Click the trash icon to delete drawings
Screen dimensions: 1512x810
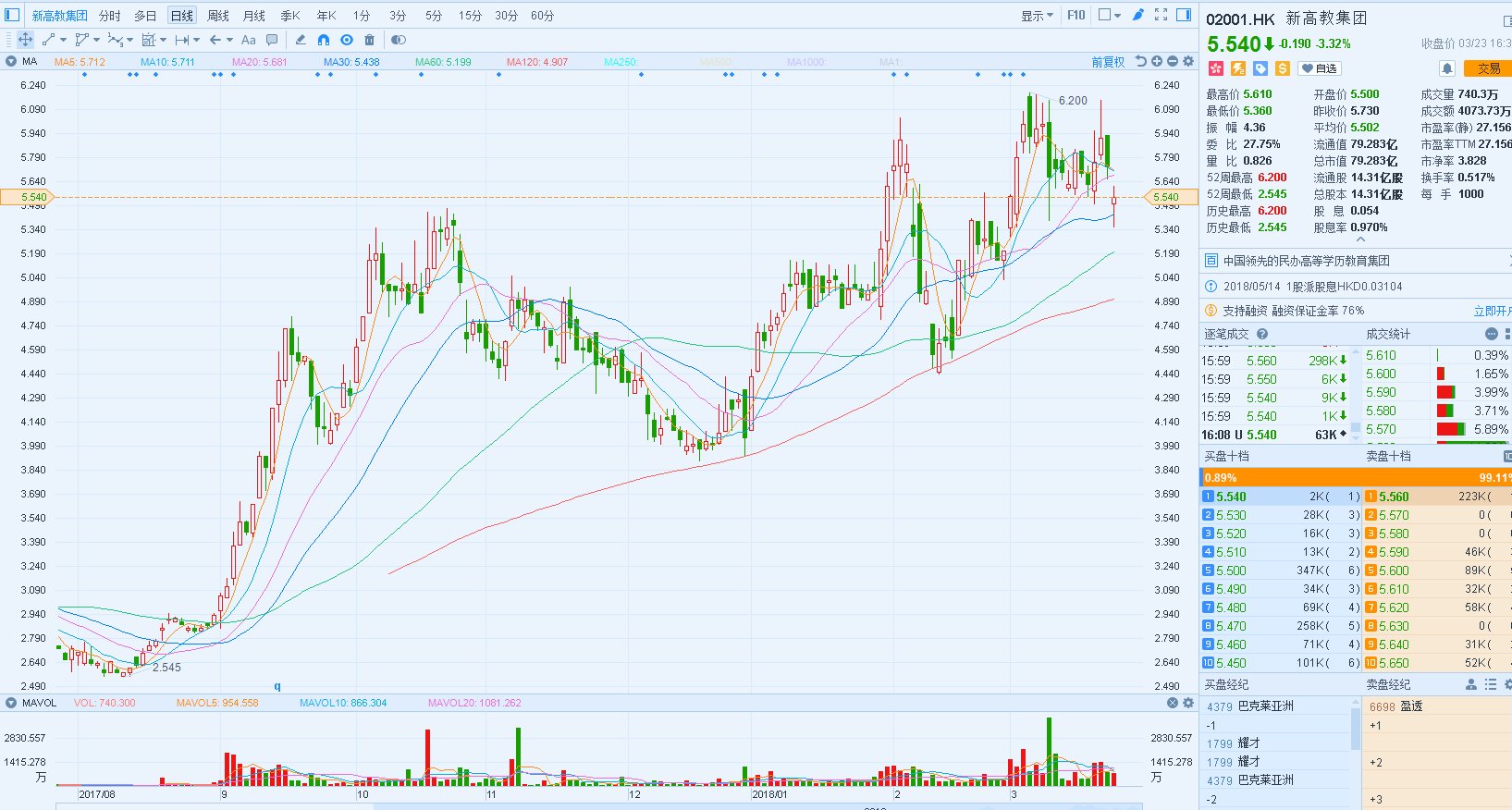pos(369,40)
